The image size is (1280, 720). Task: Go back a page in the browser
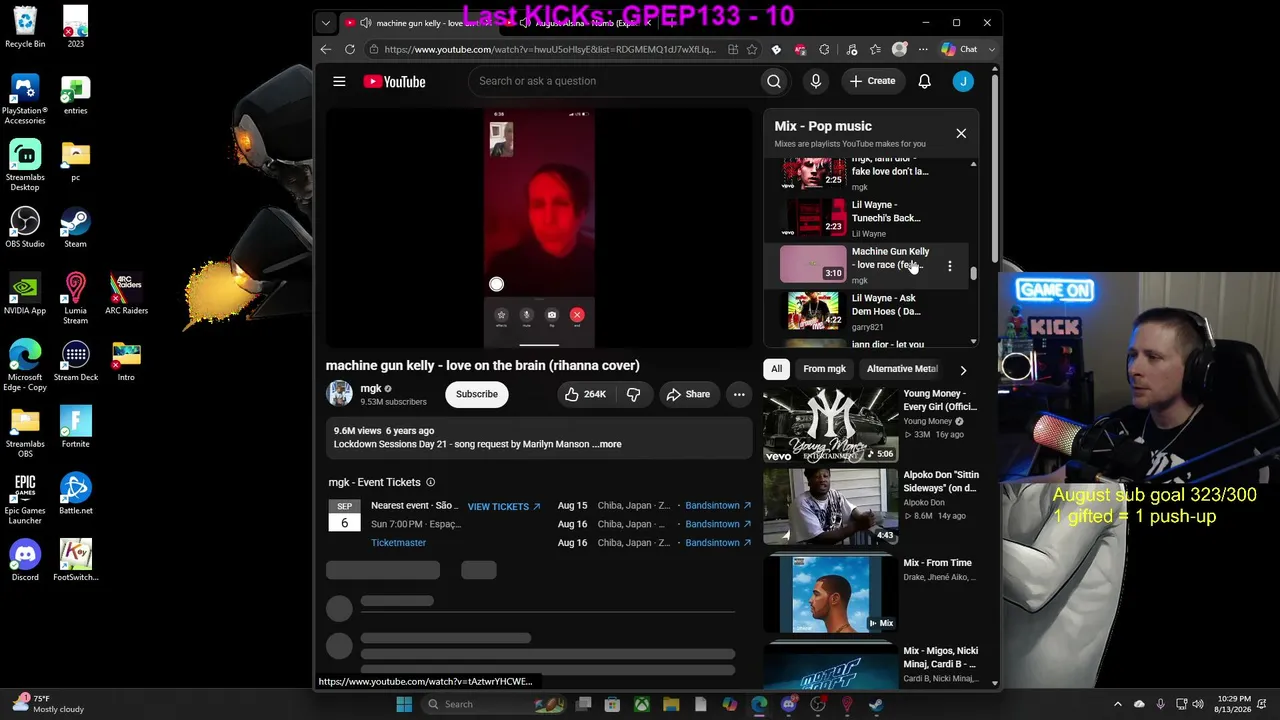tap(326, 49)
